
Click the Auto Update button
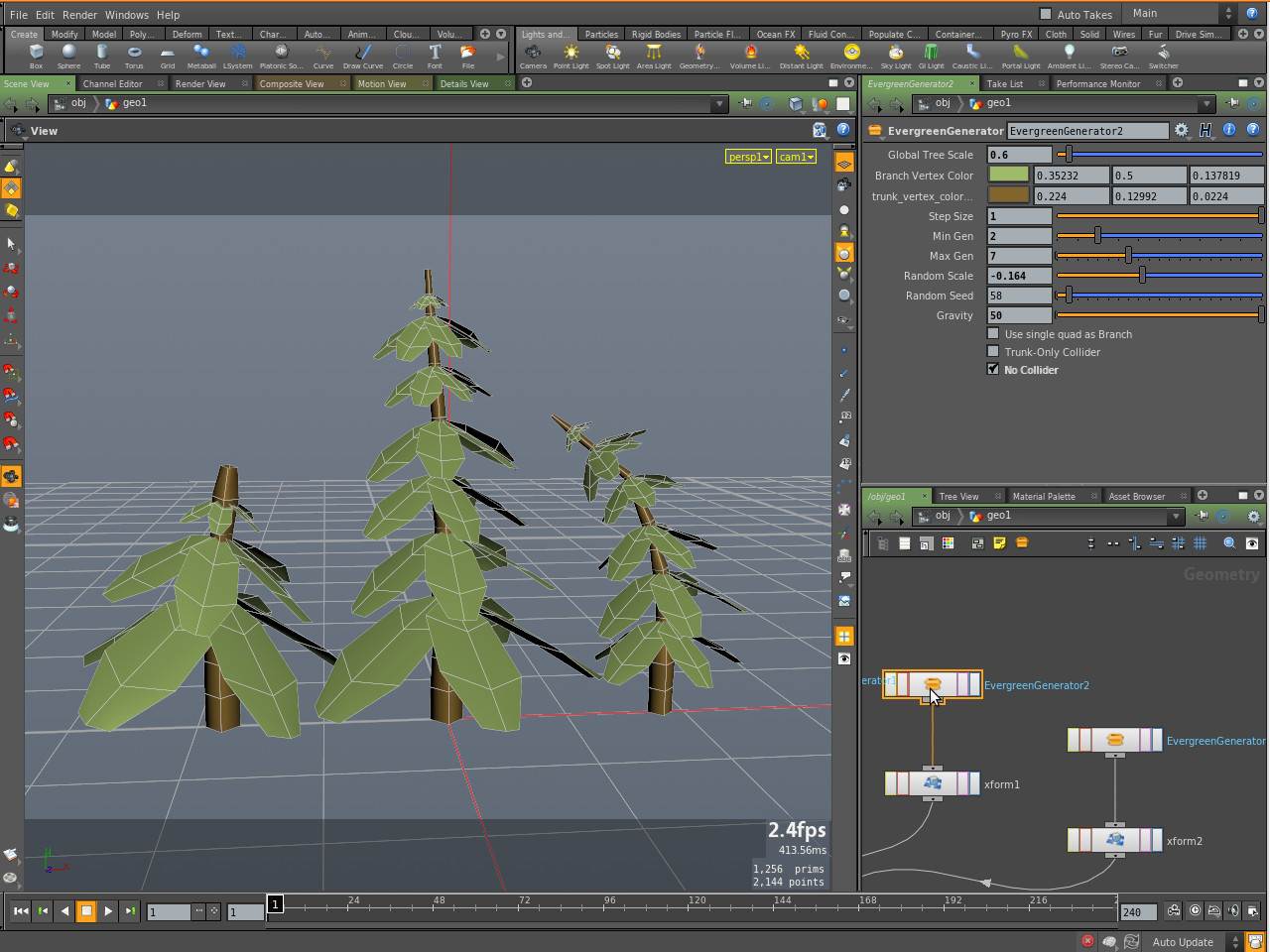point(1182,942)
